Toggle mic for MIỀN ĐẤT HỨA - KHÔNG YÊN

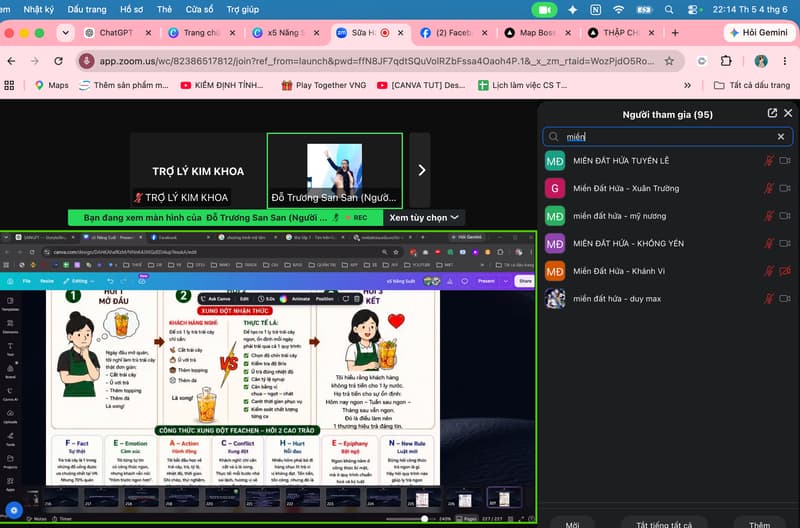768,243
